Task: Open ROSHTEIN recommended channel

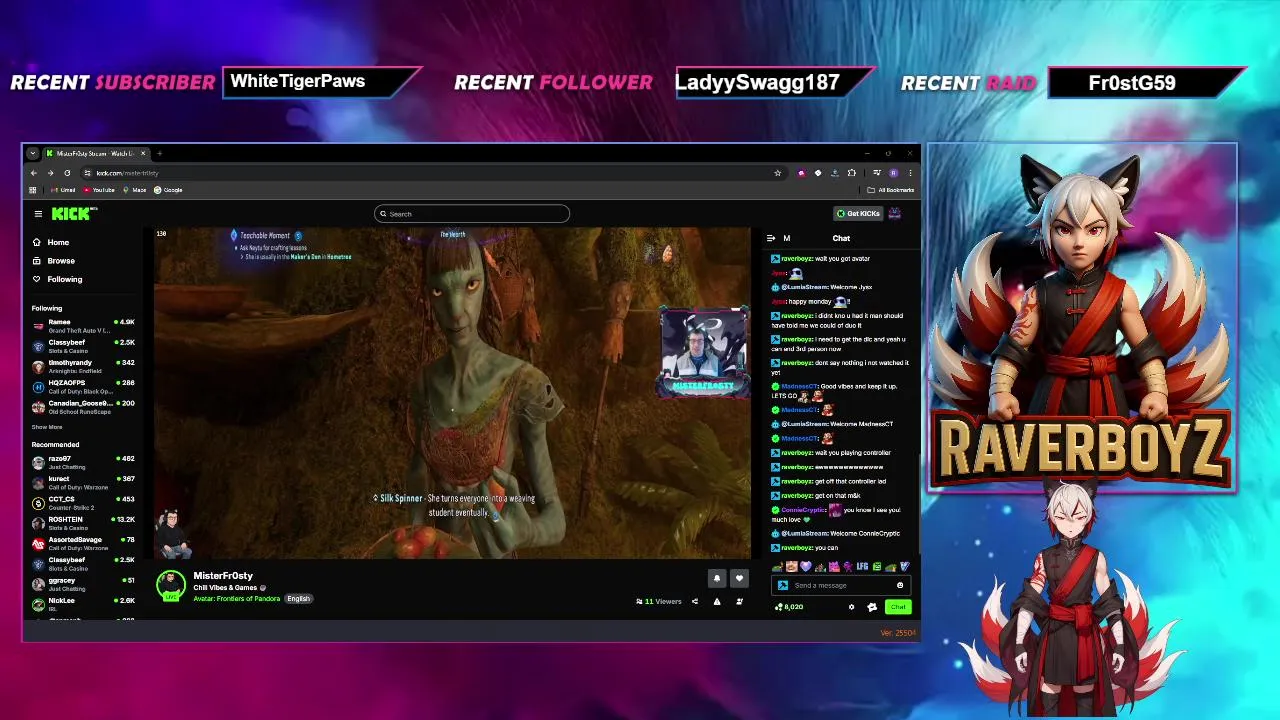Action: [84, 523]
